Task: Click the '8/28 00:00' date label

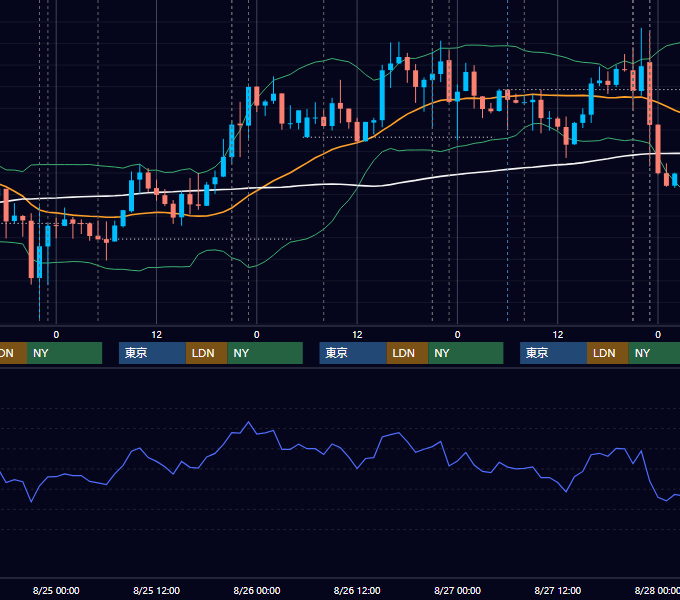Action: [657, 590]
